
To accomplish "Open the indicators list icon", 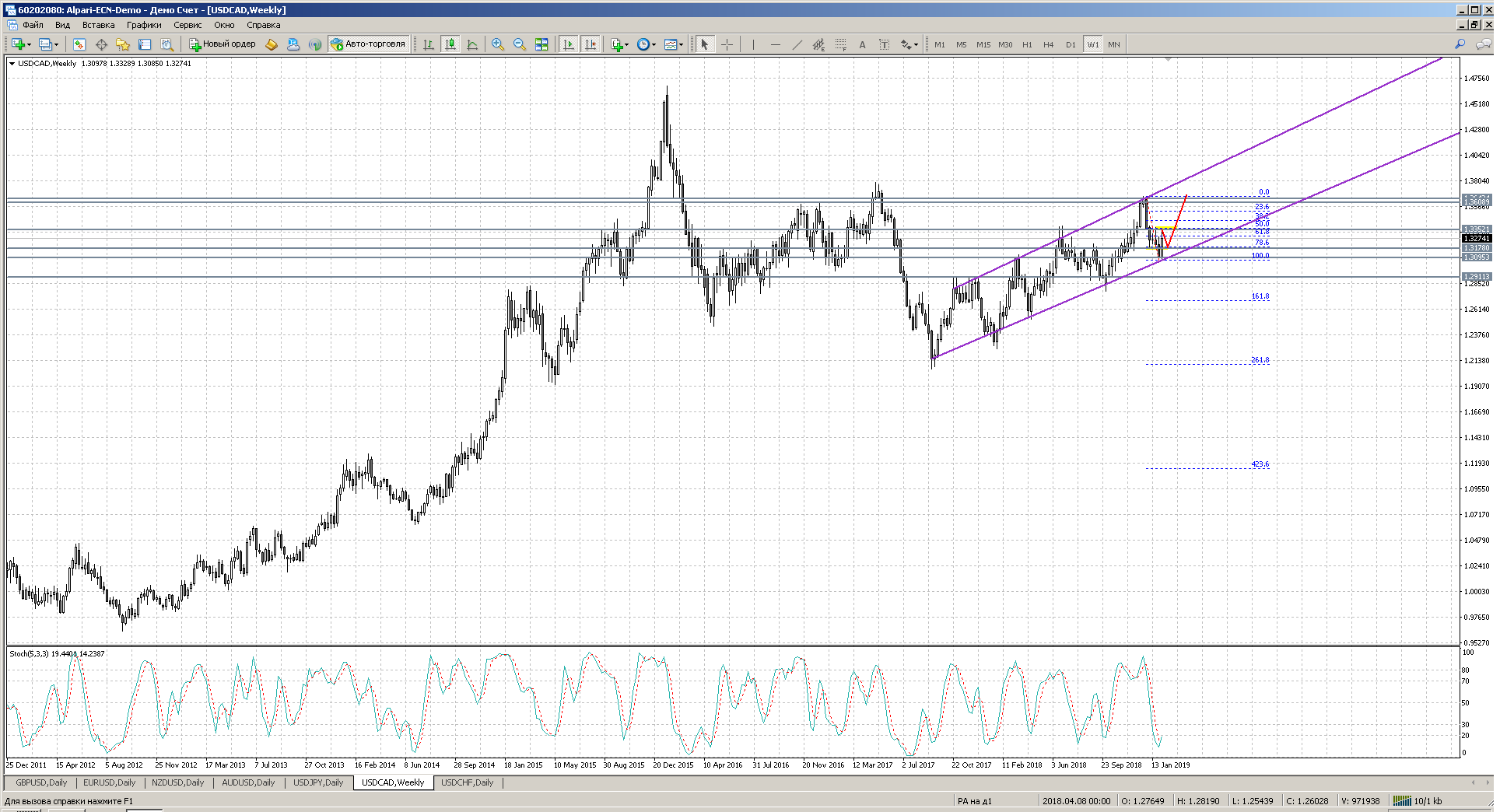I will pyautogui.click(x=617, y=44).
